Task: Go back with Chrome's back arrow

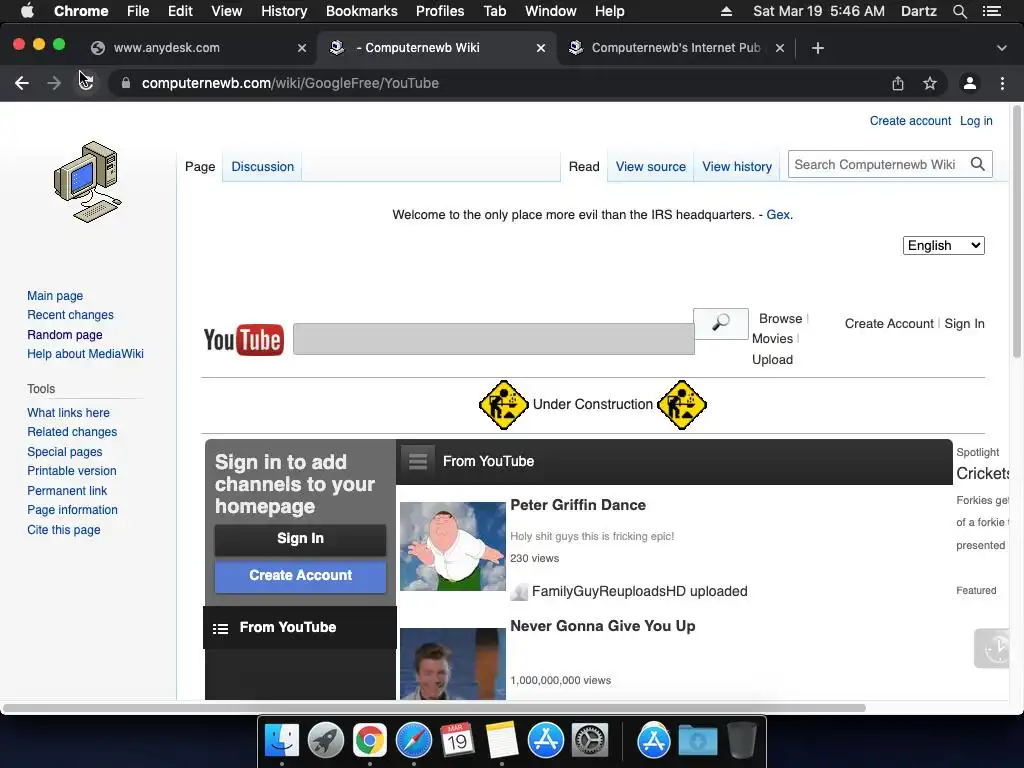Action: coord(22,83)
